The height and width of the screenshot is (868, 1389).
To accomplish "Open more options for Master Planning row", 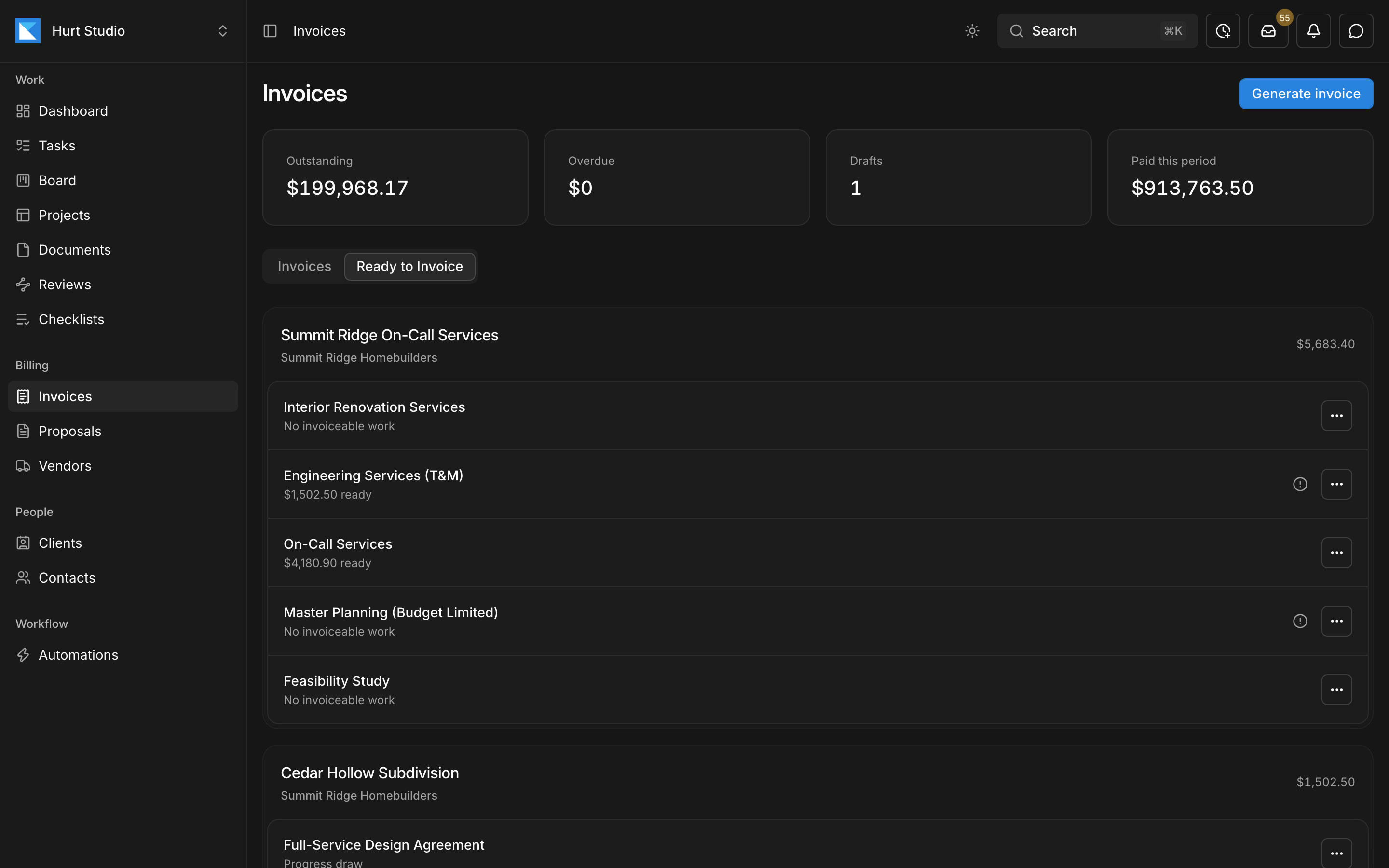I will (x=1336, y=621).
